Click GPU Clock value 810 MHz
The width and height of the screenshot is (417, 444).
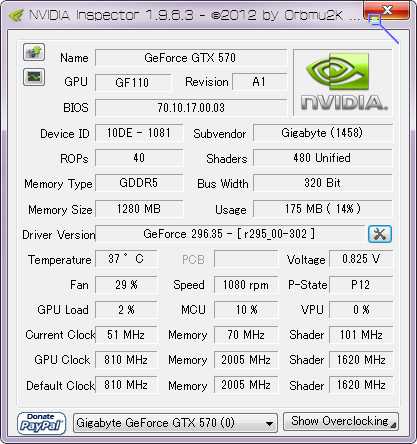point(126,360)
